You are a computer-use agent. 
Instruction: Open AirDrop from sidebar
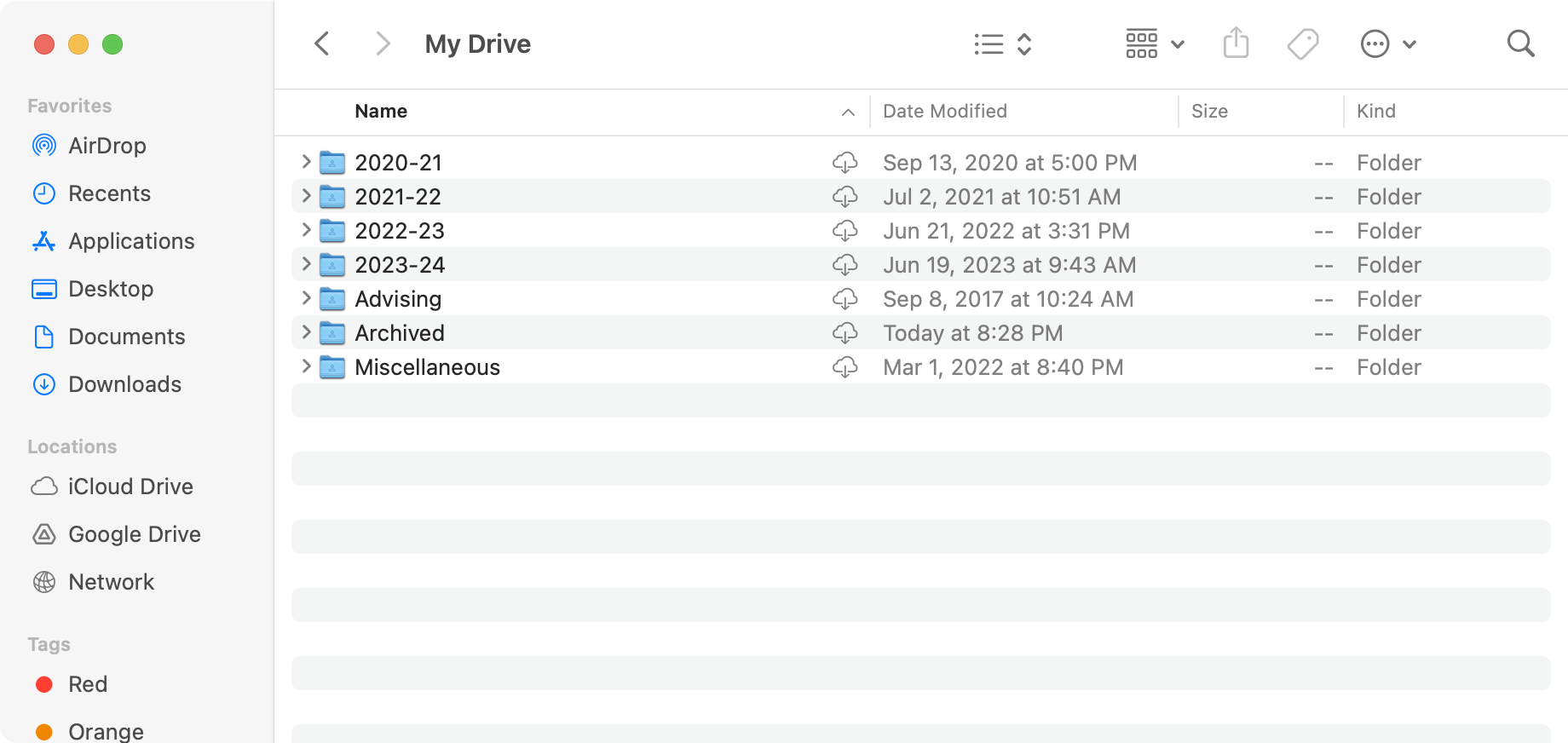click(x=107, y=146)
